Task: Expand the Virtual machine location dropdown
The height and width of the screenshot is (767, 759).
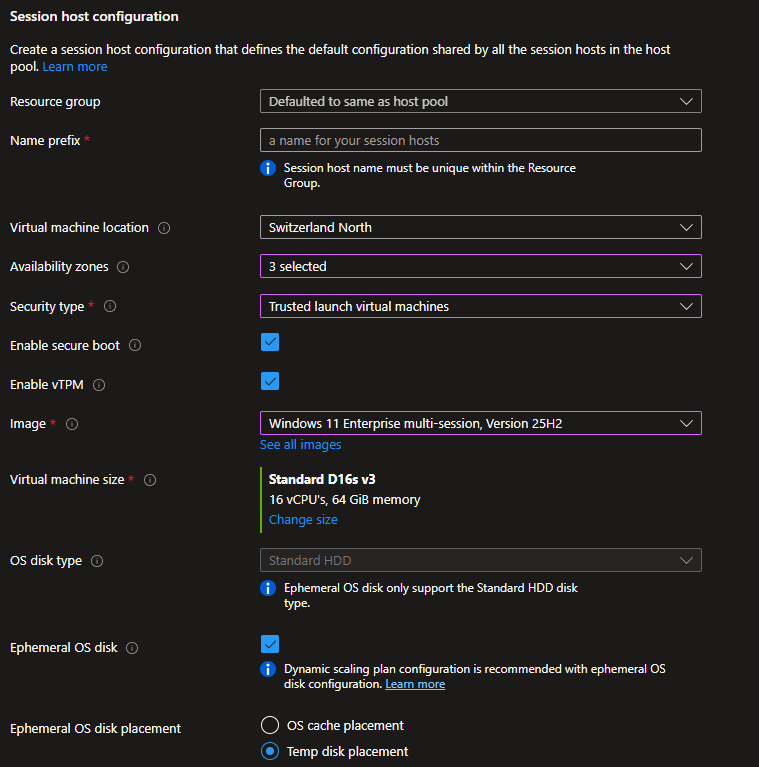Action: click(480, 227)
